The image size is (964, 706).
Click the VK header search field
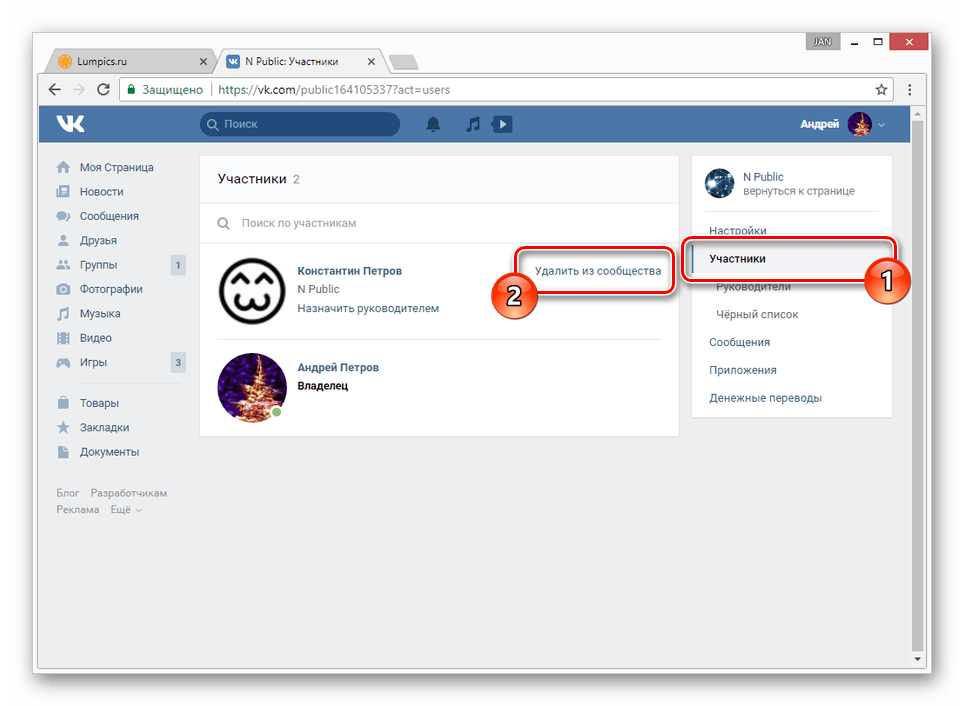coord(300,124)
